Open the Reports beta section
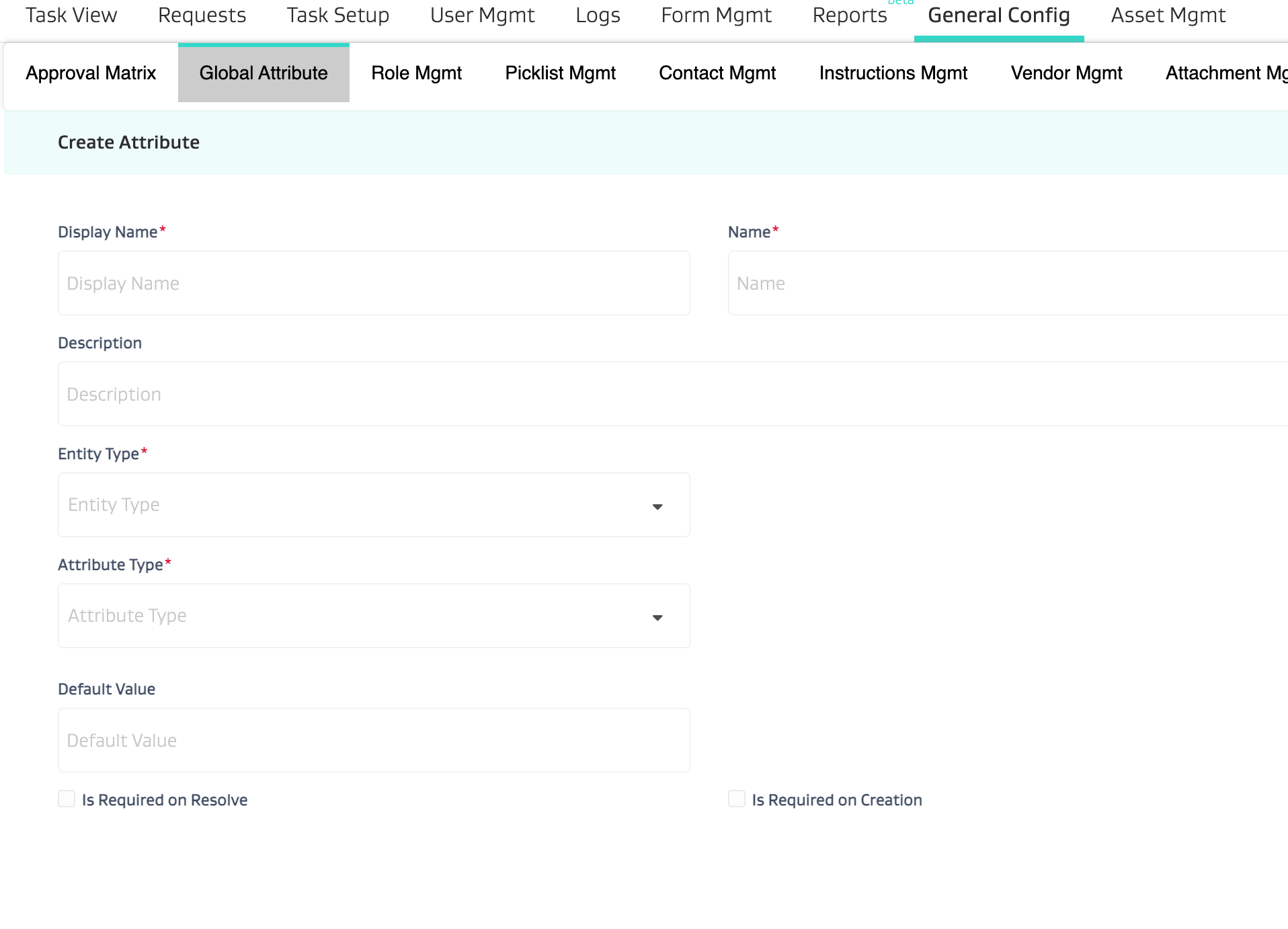Screen dimensions: 1288x929 (x=849, y=15)
